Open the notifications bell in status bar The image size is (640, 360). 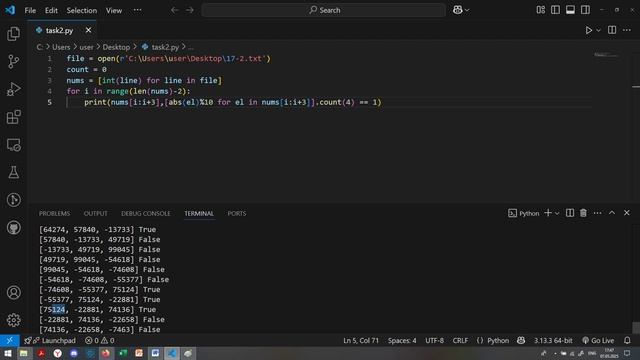point(627,340)
